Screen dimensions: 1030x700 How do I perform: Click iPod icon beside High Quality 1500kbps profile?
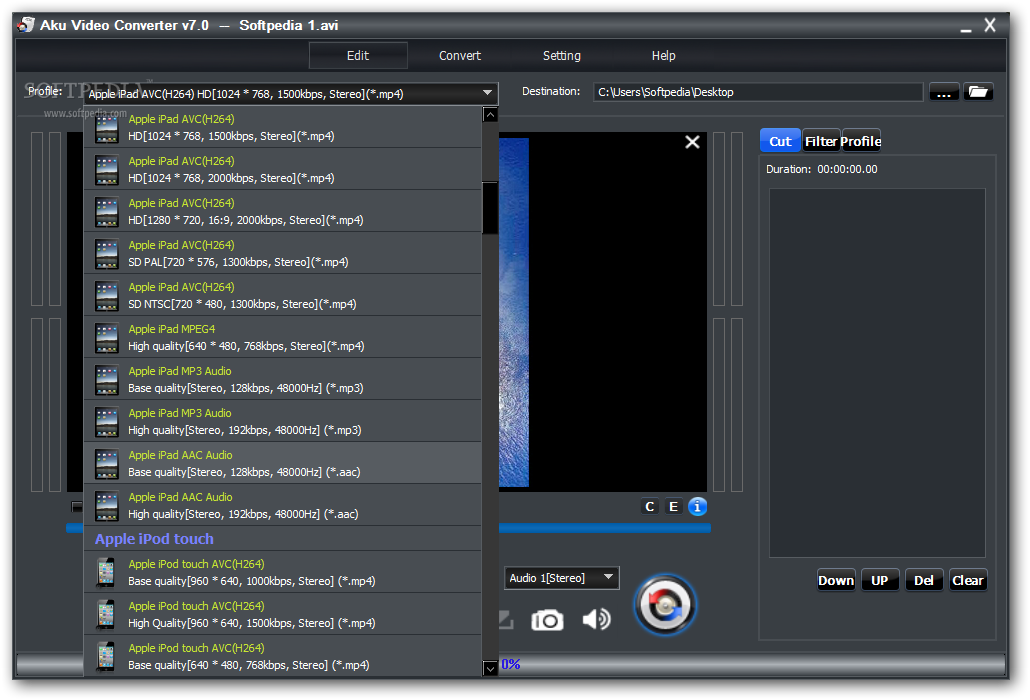coord(106,615)
